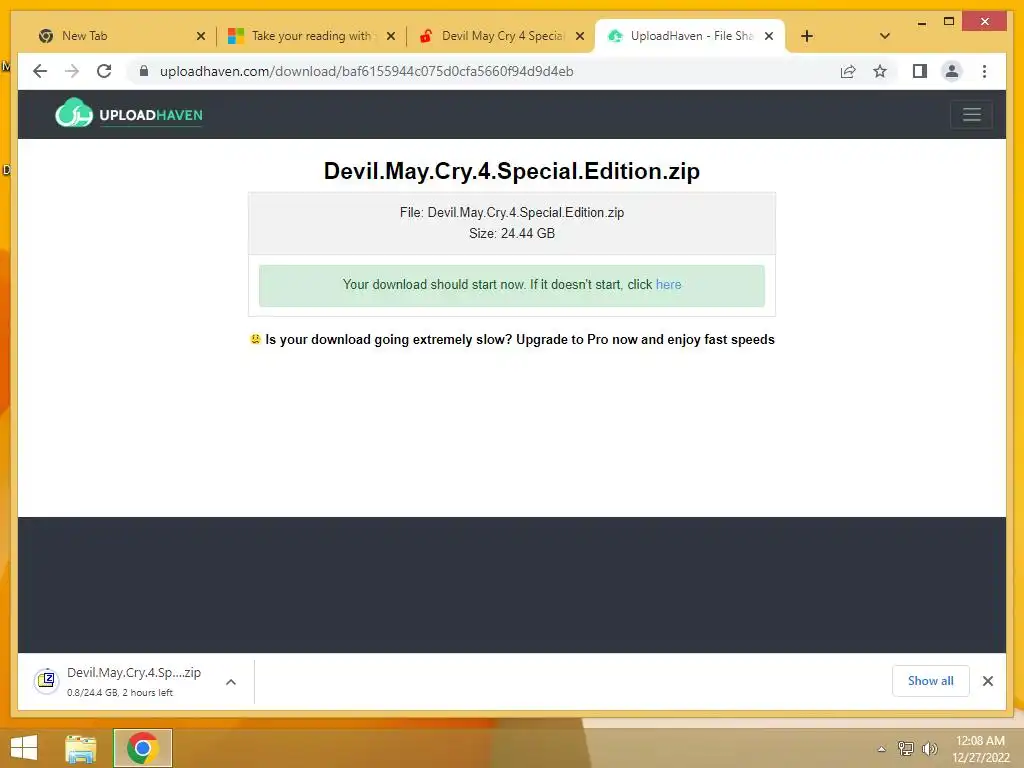The image size is (1024, 768).
Task: Expand the download item options chevron
Action: point(231,682)
